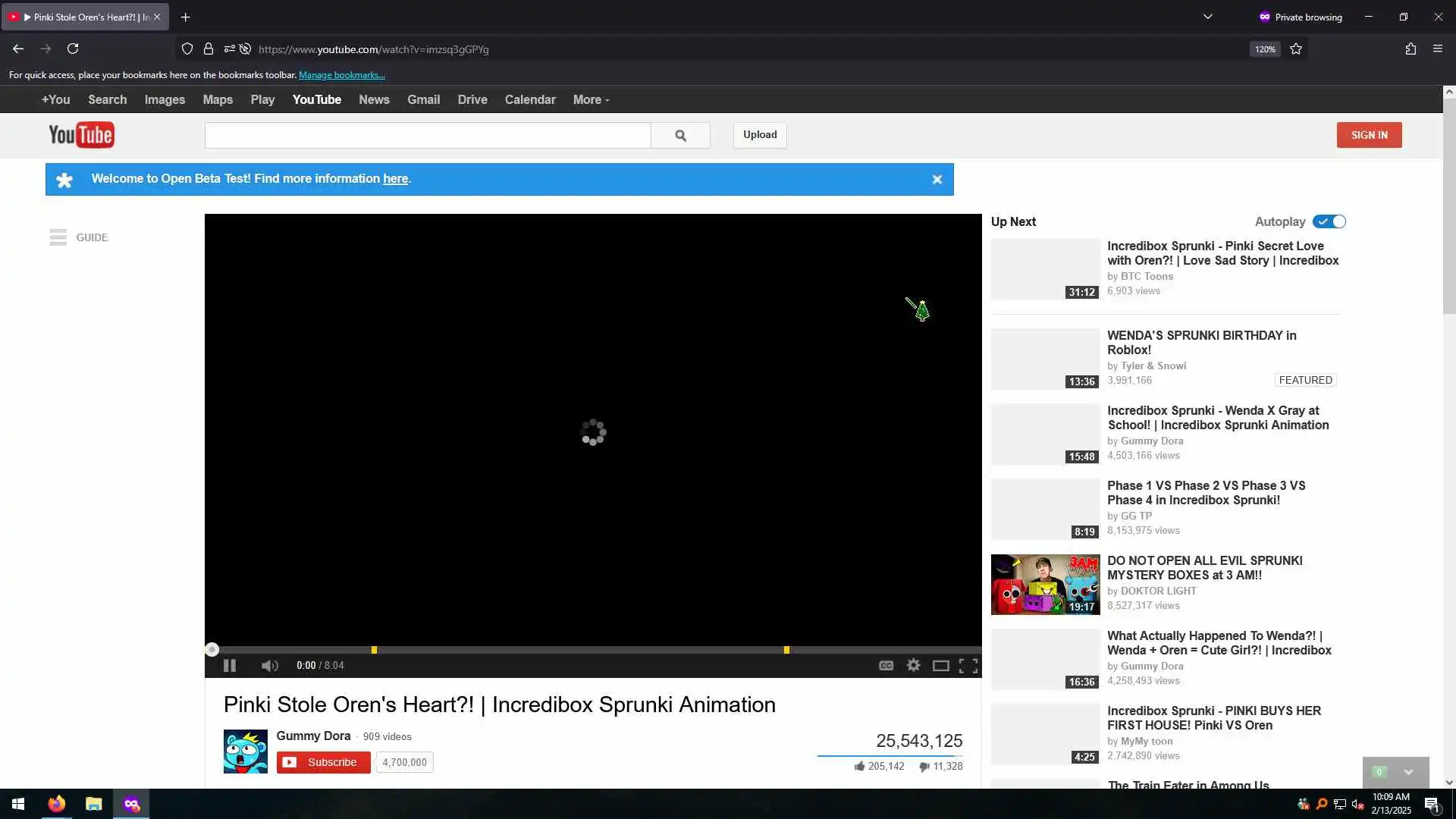Screen dimensions: 1456x819
Task: Click the red Subscribe button
Action: click(x=324, y=762)
